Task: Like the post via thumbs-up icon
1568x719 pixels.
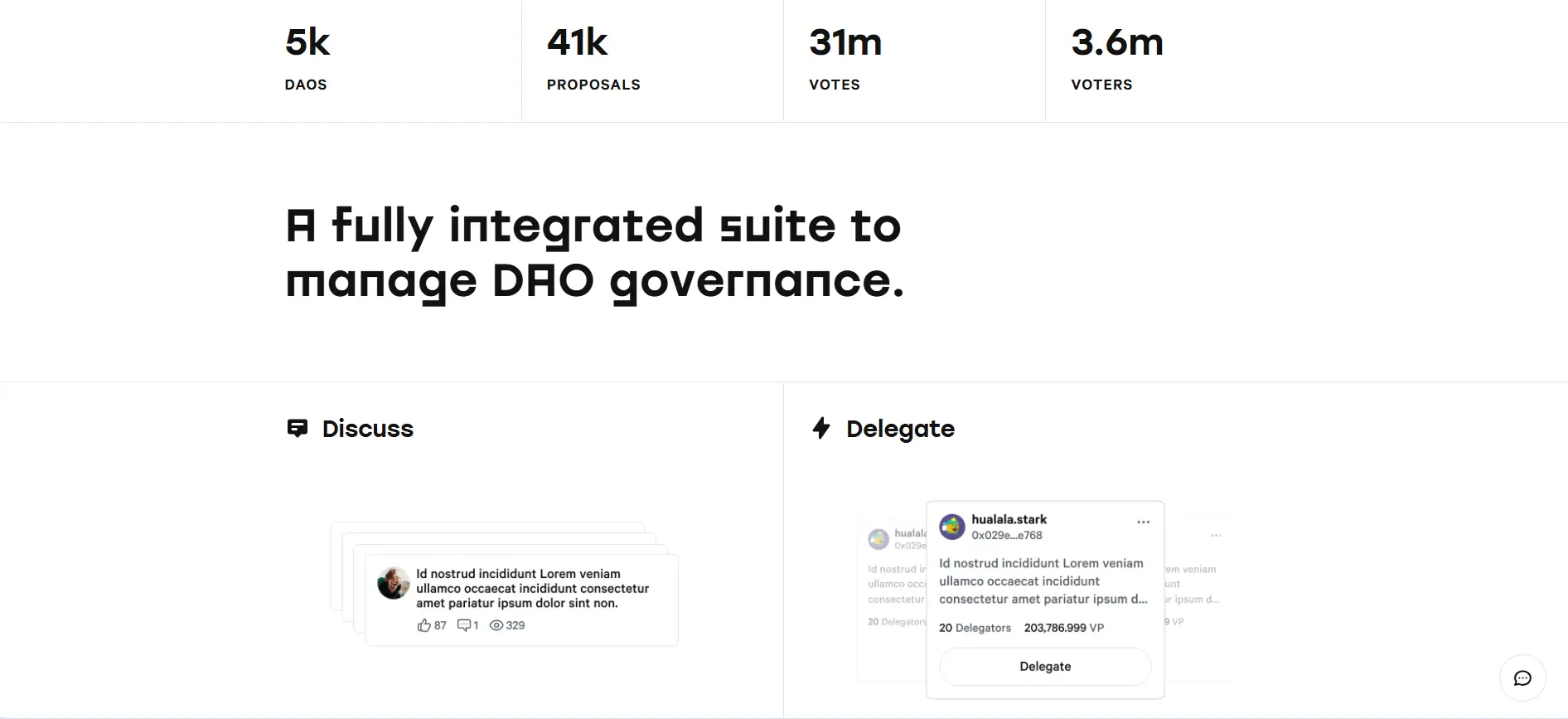Action: click(424, 625)
